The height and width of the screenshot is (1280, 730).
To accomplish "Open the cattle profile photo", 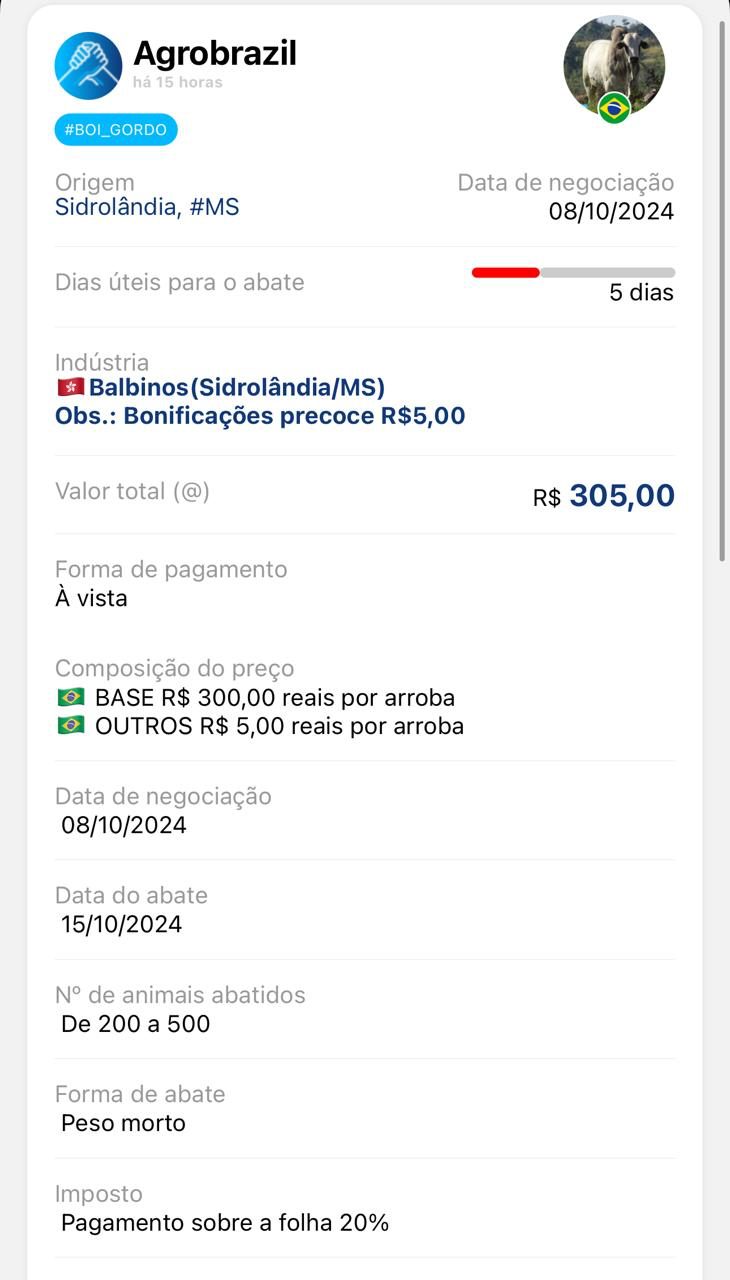I will coord(613,62).
